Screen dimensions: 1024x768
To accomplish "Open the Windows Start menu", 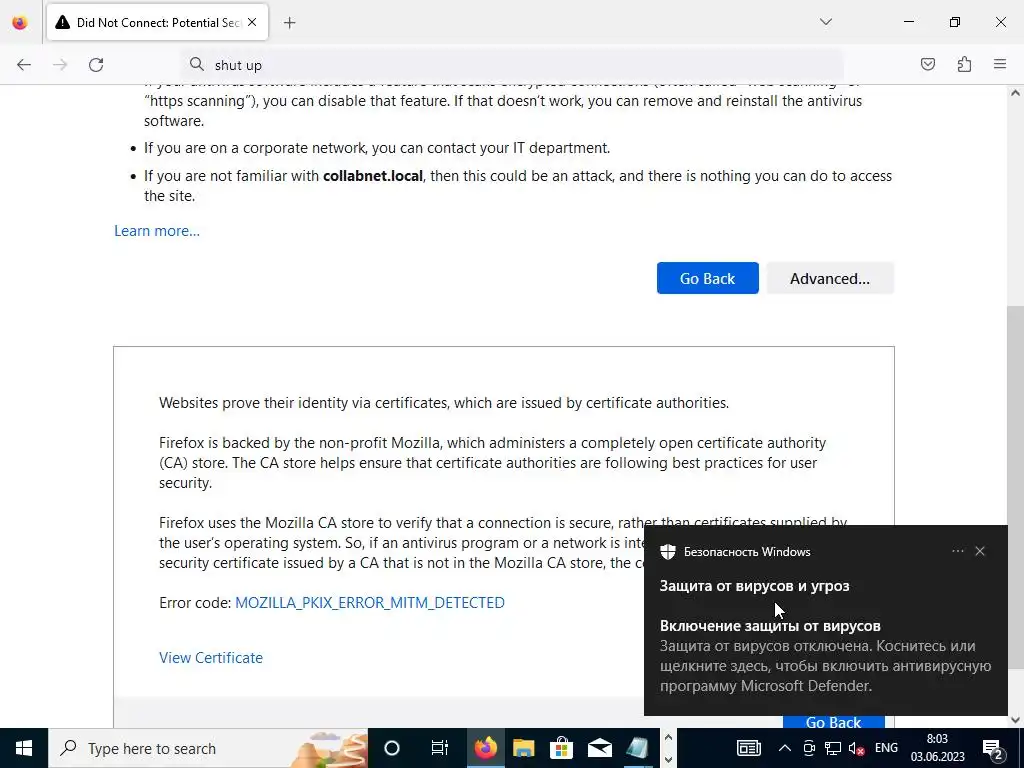I will (24, 748).
